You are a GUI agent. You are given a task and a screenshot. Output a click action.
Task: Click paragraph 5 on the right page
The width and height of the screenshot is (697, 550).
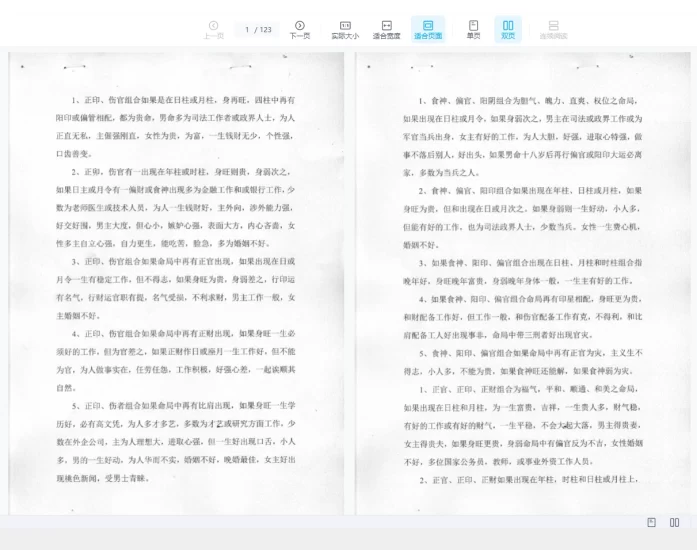point(522,361)
